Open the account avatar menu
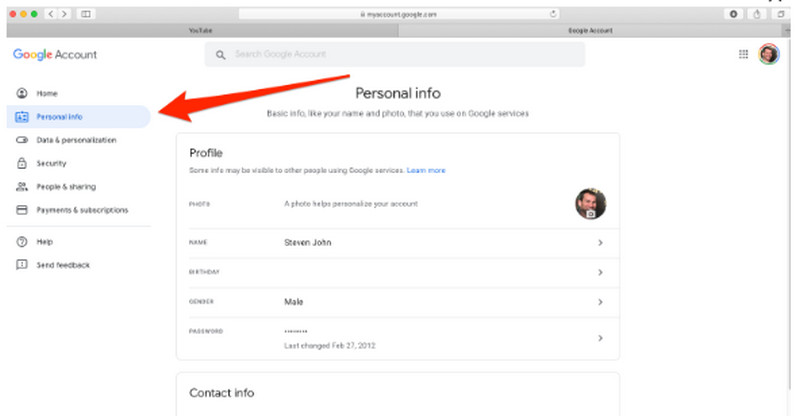Screen dimensions: 800x416 (768, 54)
